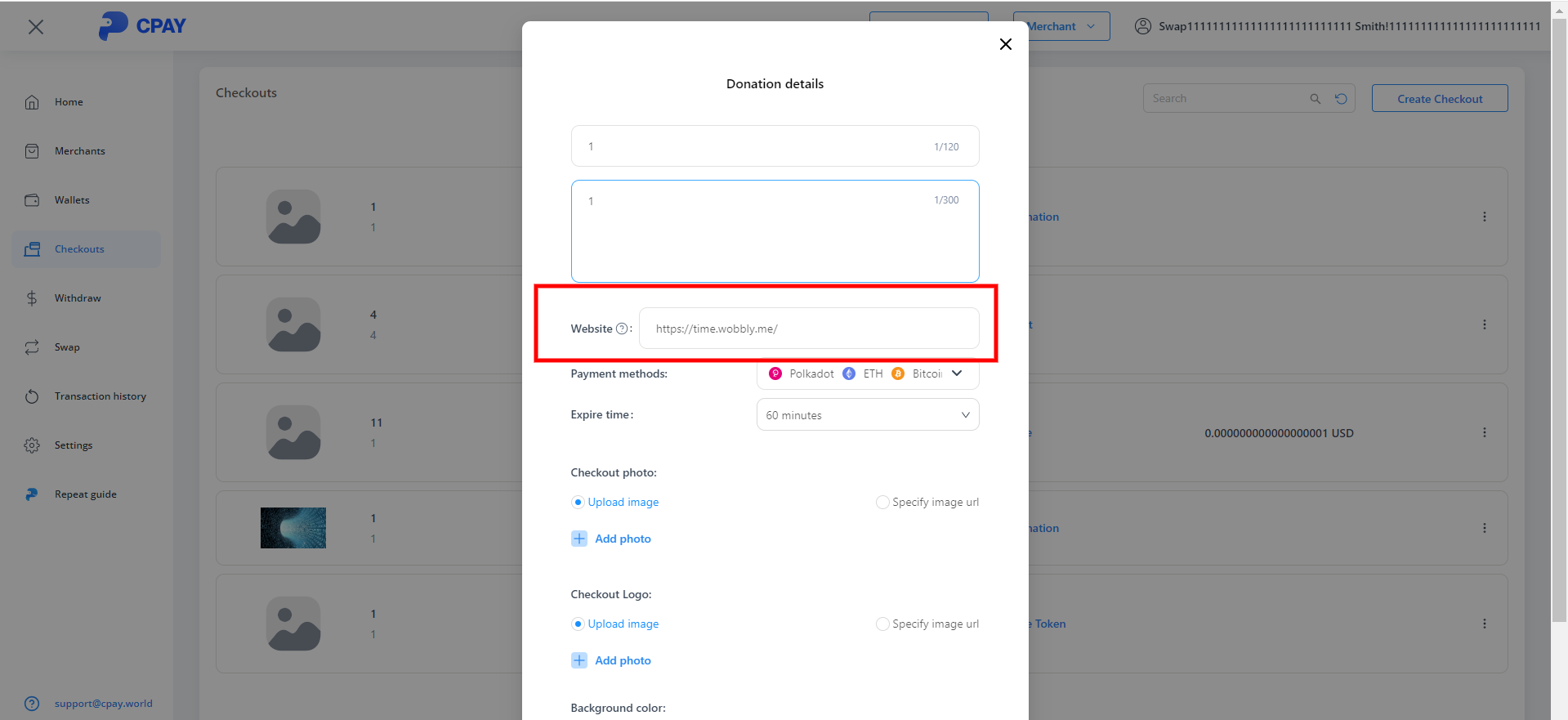Screen dimensions: 1568x720
Task: Select Specify image url for Checkout photo
Action: [x=882, y=502]
